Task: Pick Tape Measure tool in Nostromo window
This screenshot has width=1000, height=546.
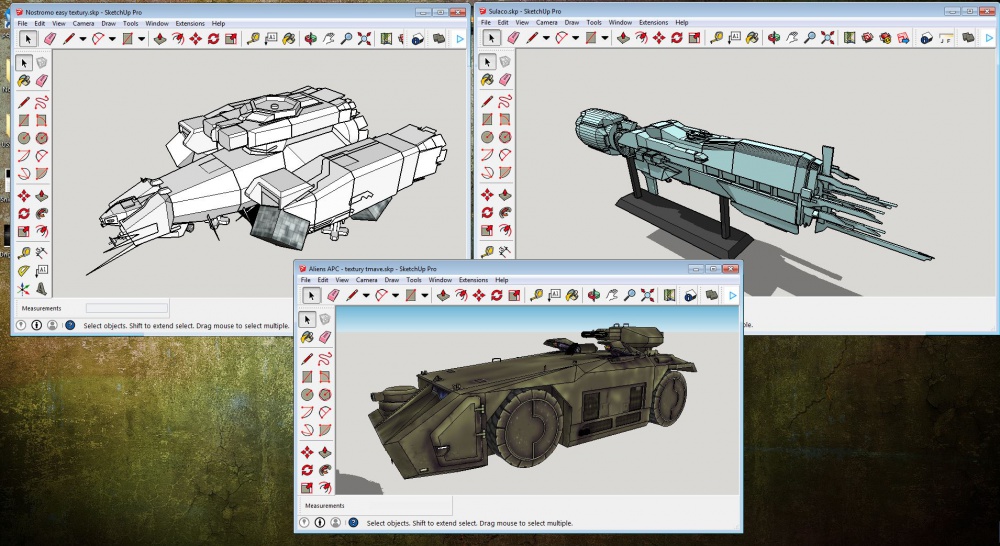Action: click(x=253, y=39)
